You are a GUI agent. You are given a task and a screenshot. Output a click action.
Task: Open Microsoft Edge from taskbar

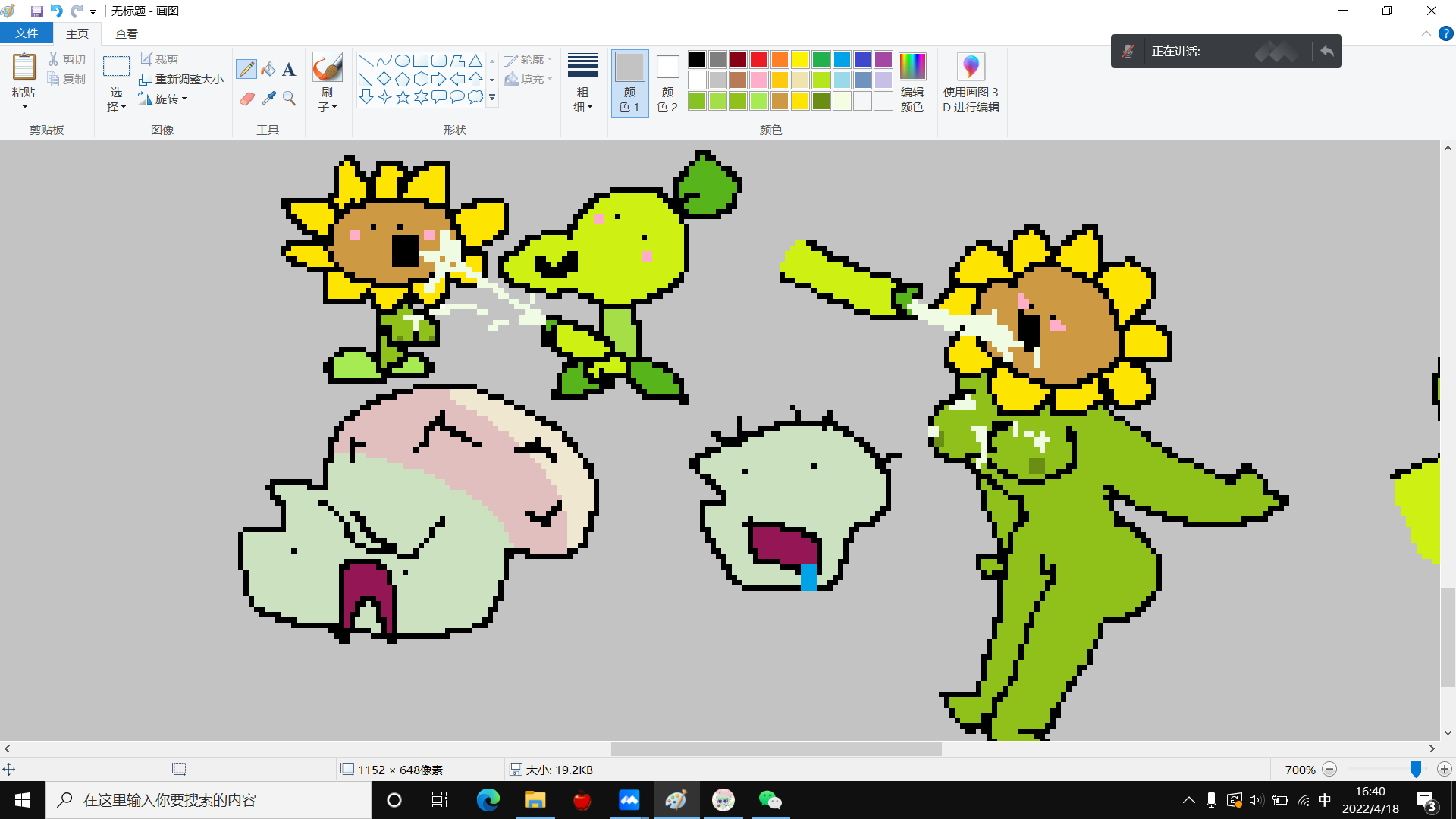pyautogui.click(x=488, y=800)
